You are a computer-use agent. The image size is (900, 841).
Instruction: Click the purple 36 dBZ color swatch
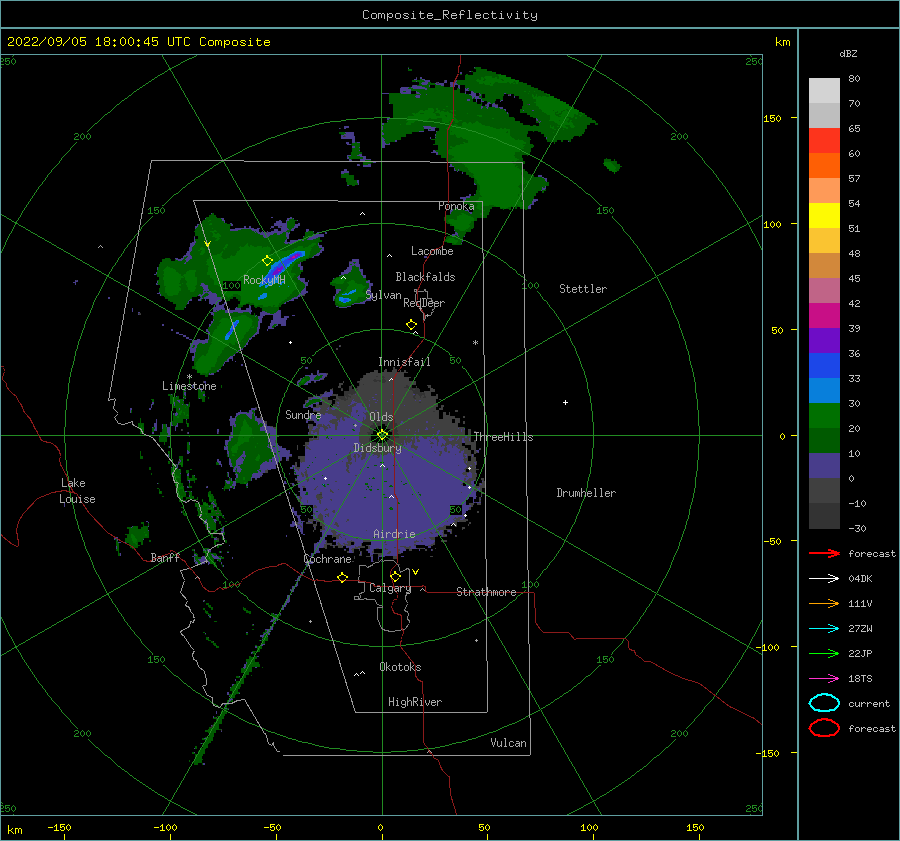click(x=824, y=340)
